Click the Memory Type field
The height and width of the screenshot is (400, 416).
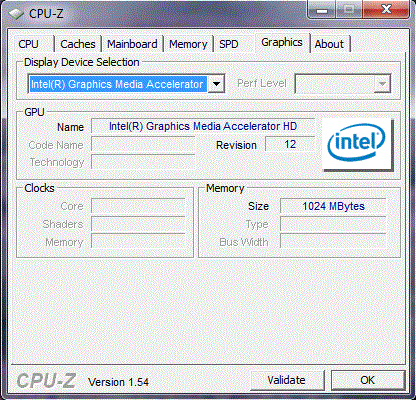[x=333, y=224]
